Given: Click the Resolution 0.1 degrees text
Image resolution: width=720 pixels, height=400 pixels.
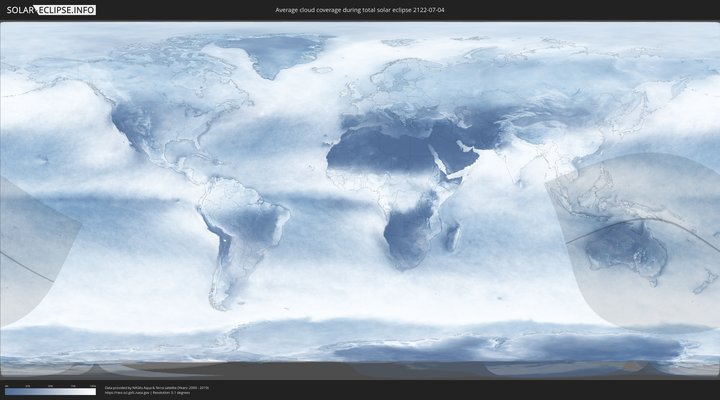Looking at the screenshot, I should coord(172,392).
